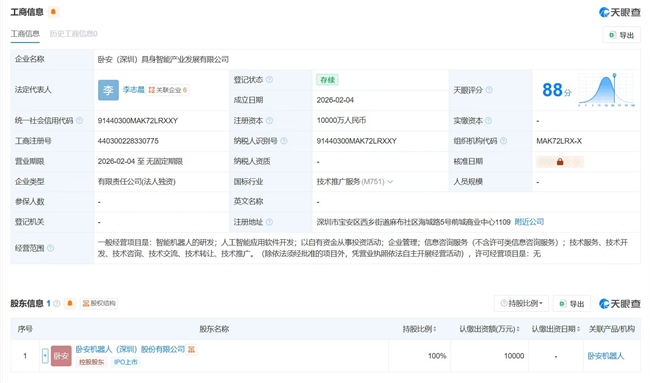
Task: Click equity structure icon after shareholder name
Action: pos(191,350)
